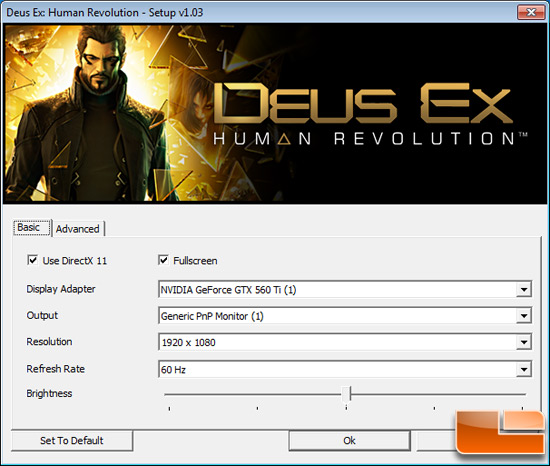This screenshot has width=550, height=466.
Task: Click the Set To Default button
Action: point(72,440)
